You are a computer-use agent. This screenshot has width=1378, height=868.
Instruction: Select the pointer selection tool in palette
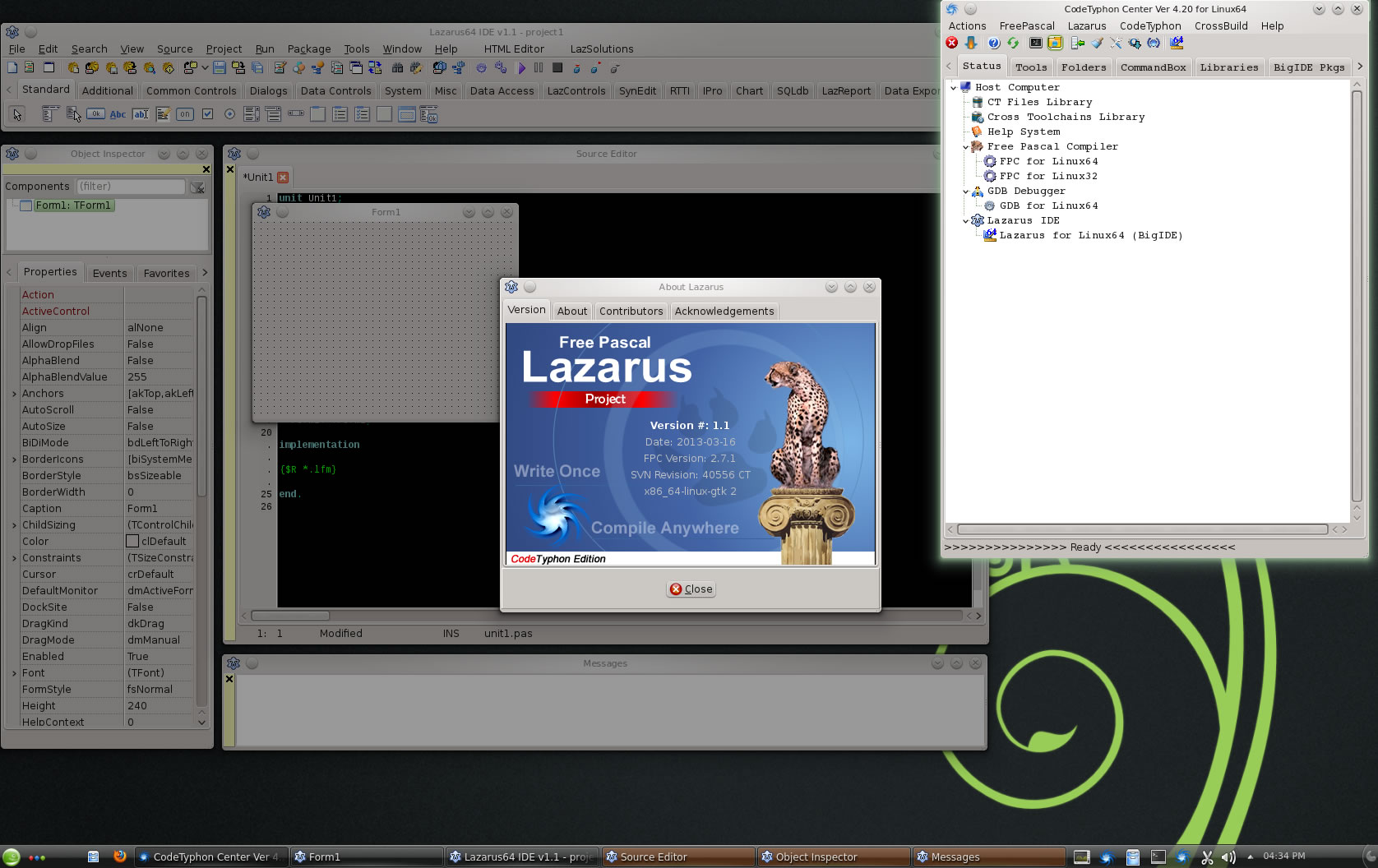click(17, 114)
